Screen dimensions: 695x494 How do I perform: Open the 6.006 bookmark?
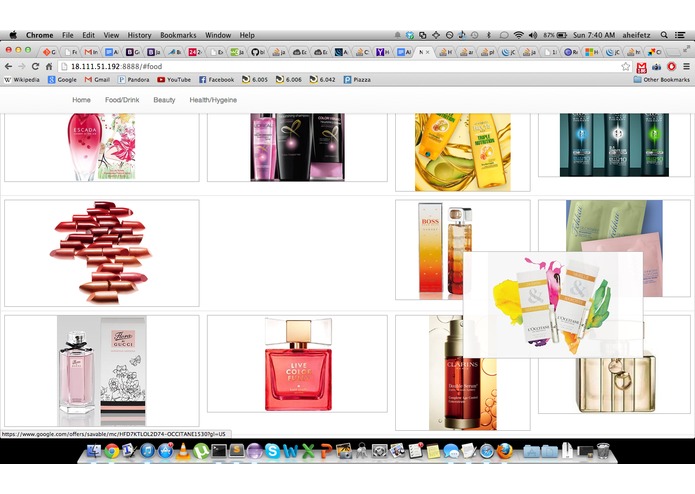coord(289,80)
